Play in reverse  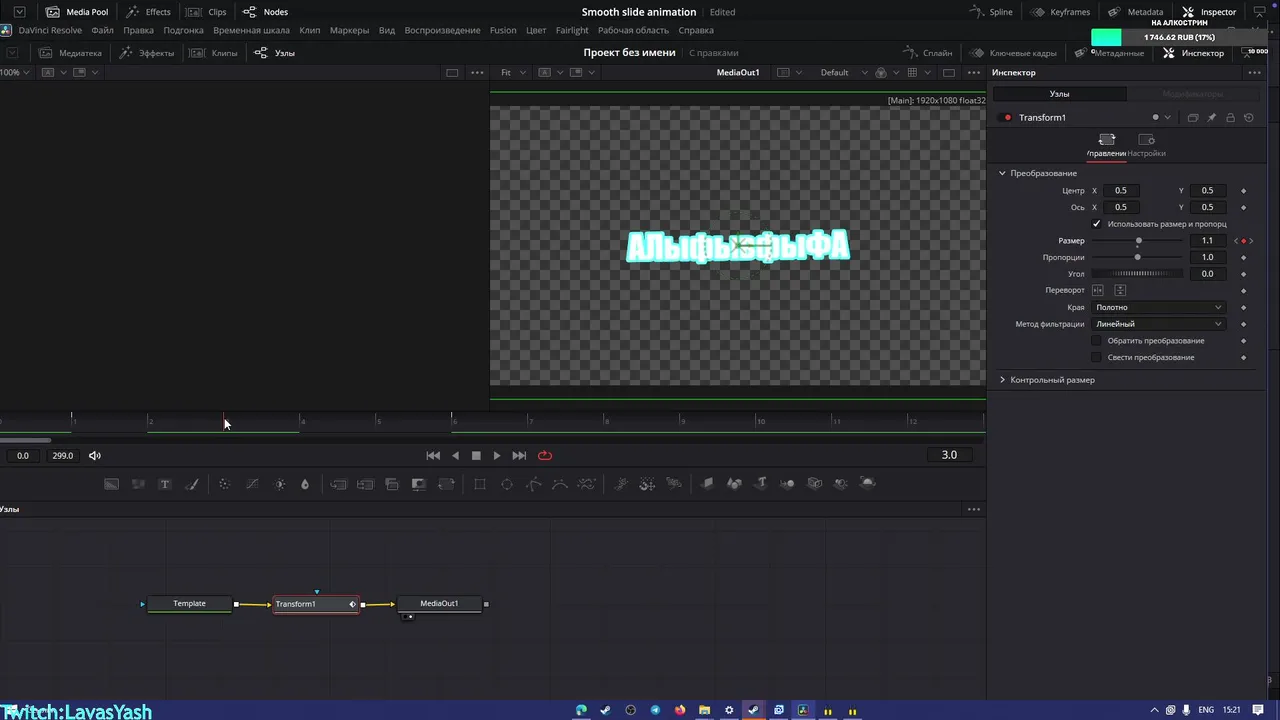(456, 455)
